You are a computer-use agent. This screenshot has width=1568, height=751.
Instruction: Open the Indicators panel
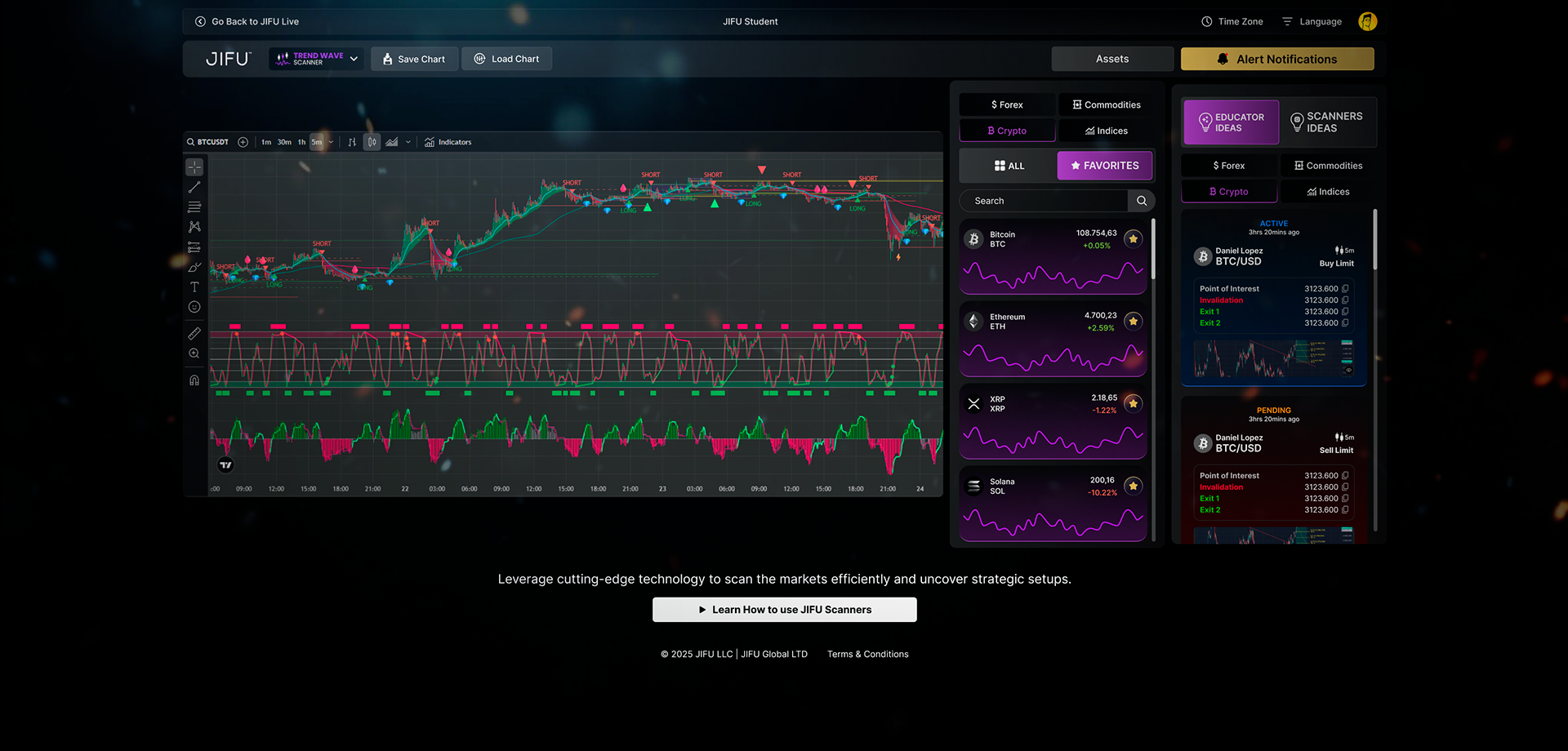(448, 142)
